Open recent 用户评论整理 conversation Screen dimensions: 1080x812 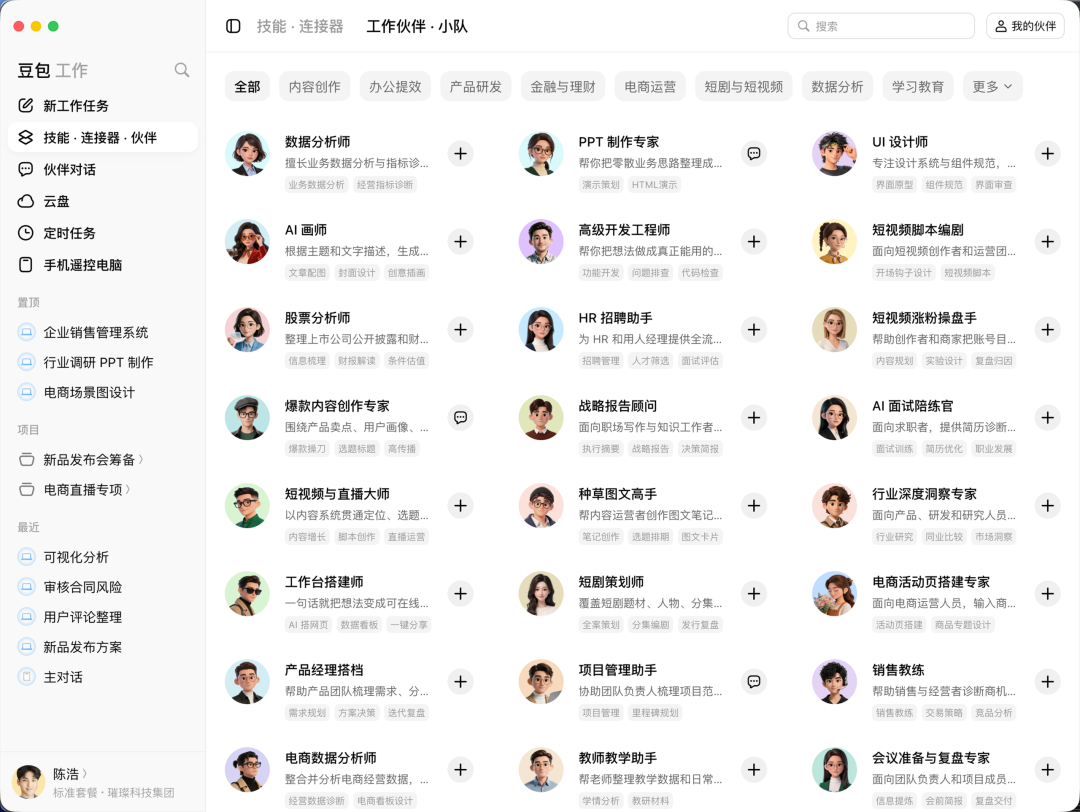103,617
